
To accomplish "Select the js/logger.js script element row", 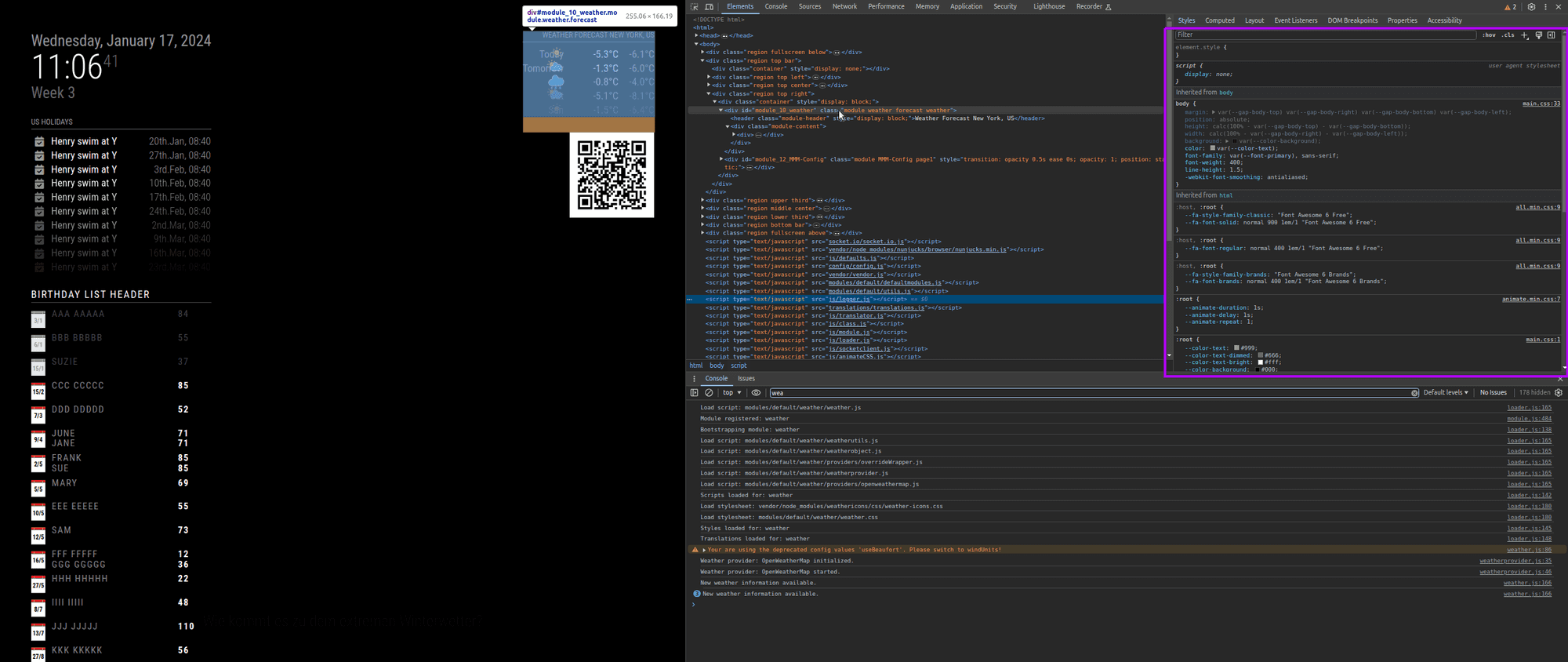I will 925,299.
